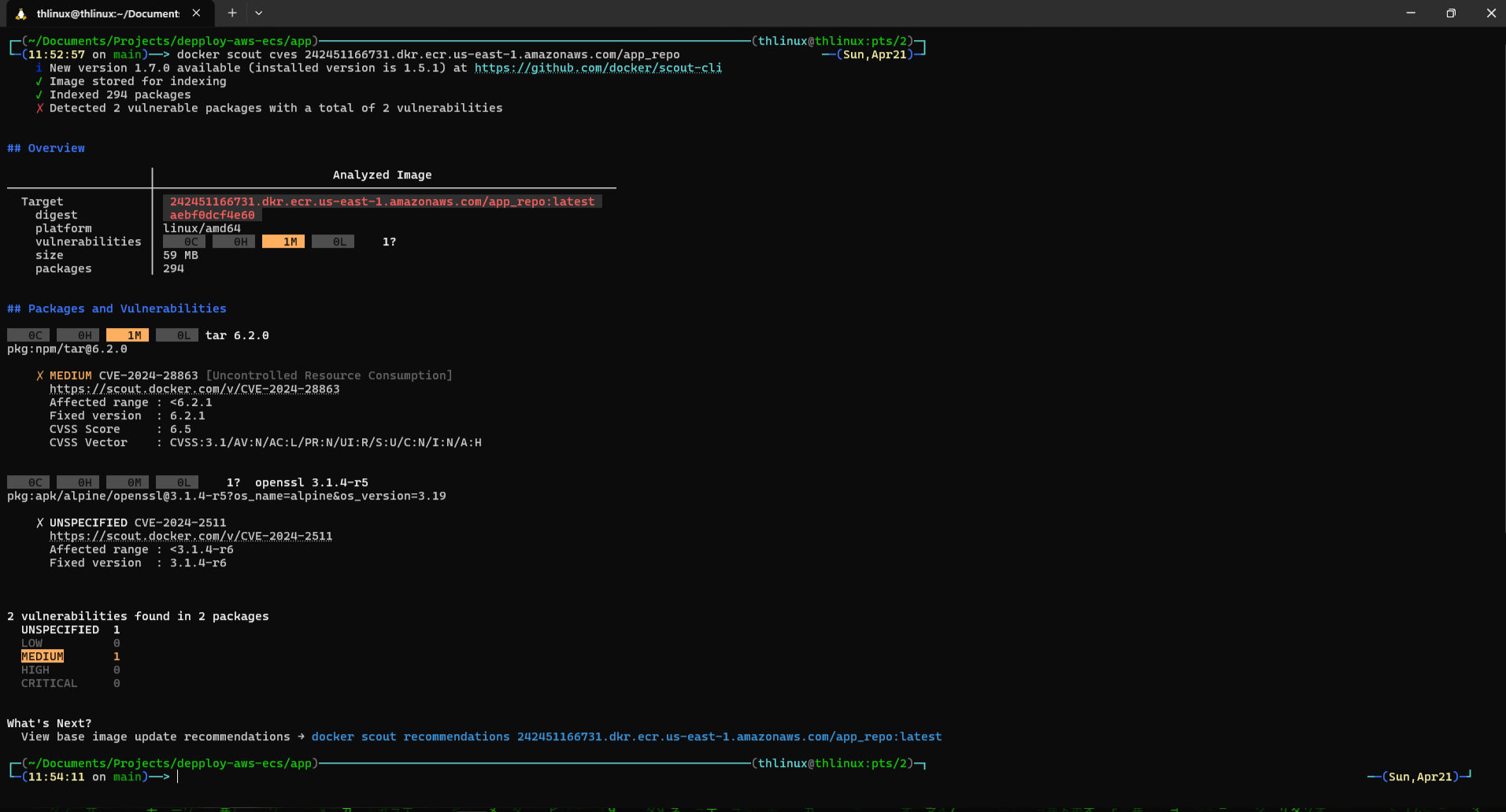Viewport: 1506px width, 812px height.
Task: Click the highlighted MEDIUM summary row
Action: (70, 656)
